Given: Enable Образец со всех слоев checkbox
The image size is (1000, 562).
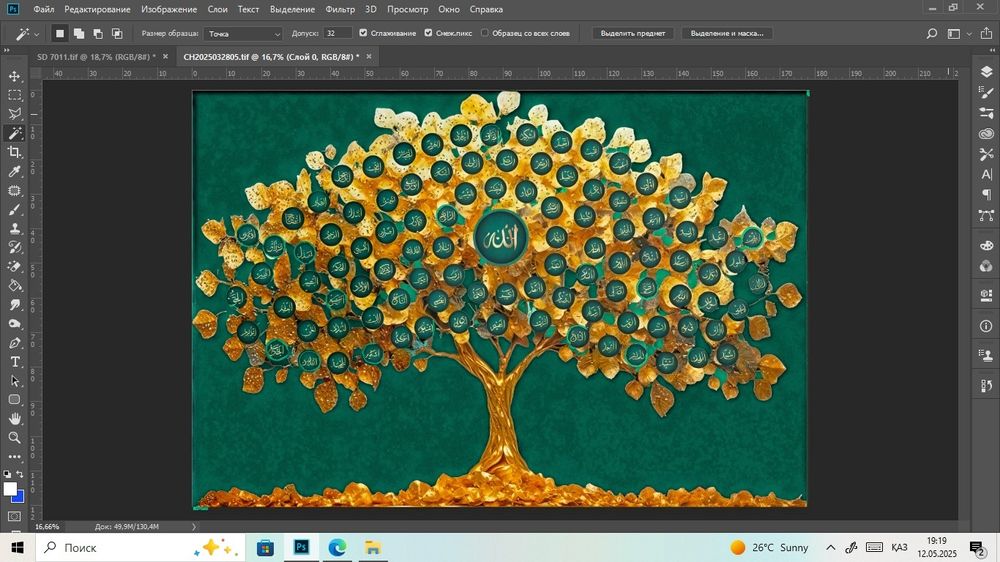Looking at the screenshot, I should click(x=485, y=33).
